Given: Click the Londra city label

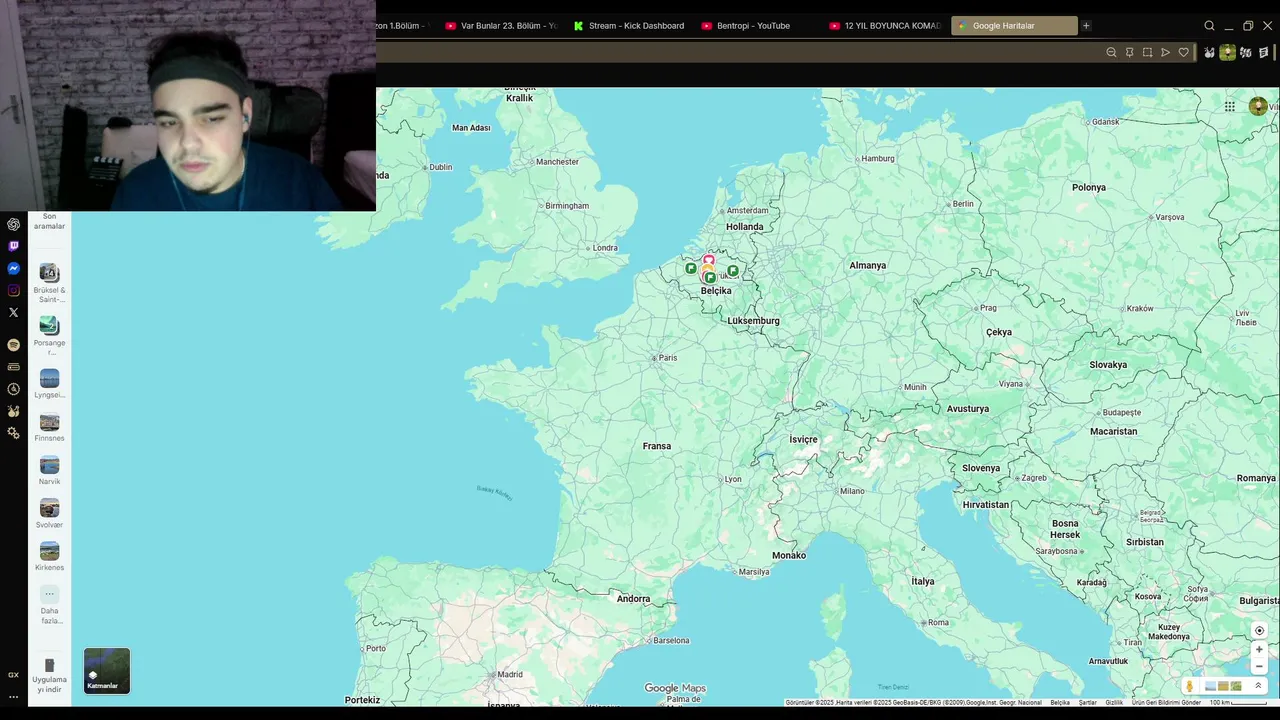Looking at the screenshot, I should coord(605,248).
